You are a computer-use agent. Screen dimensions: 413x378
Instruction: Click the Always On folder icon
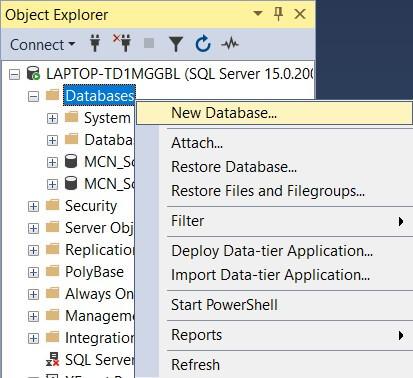(x=52, y=293)
